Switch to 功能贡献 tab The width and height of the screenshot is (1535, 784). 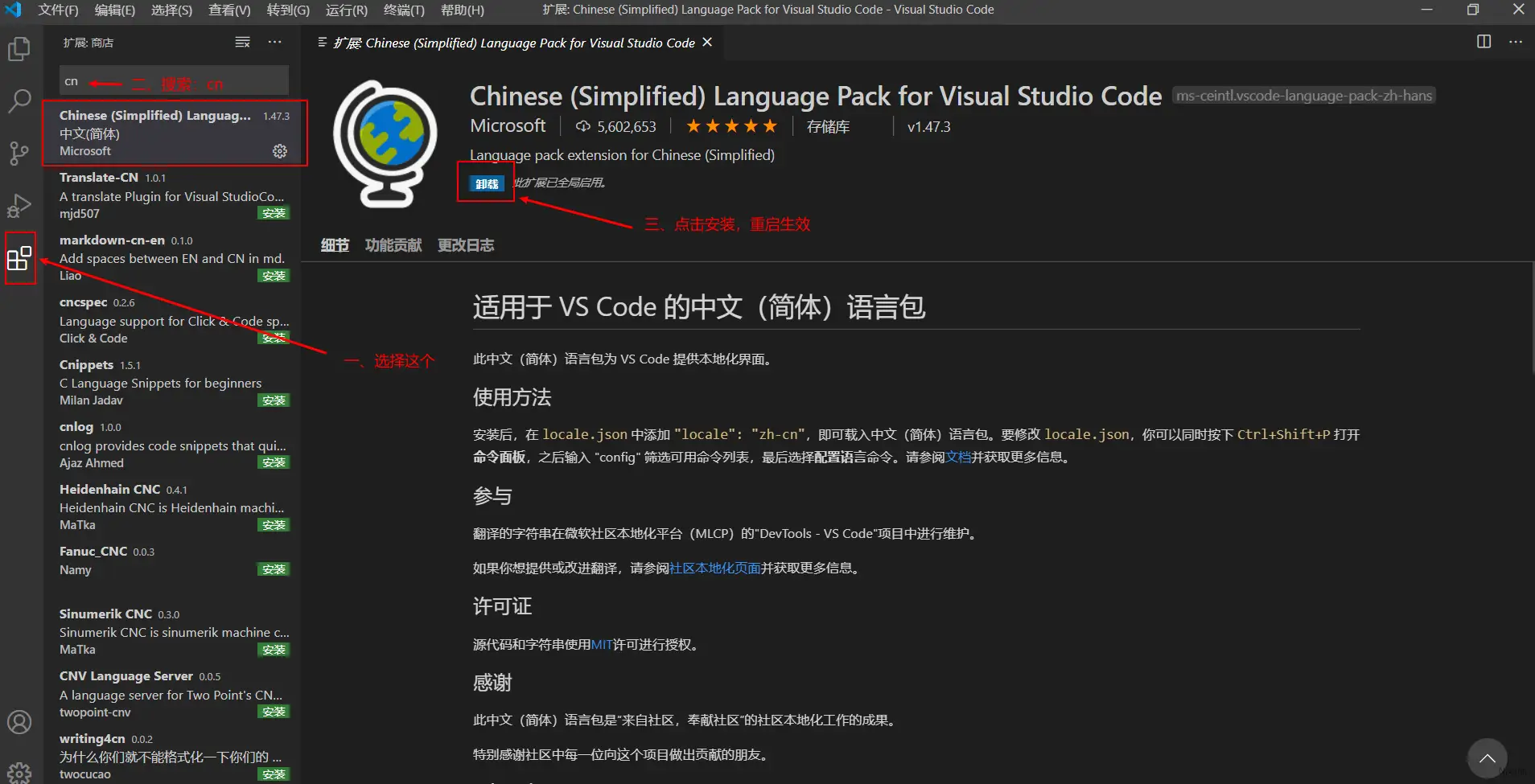pyautogui.click(x=393, y=245)
